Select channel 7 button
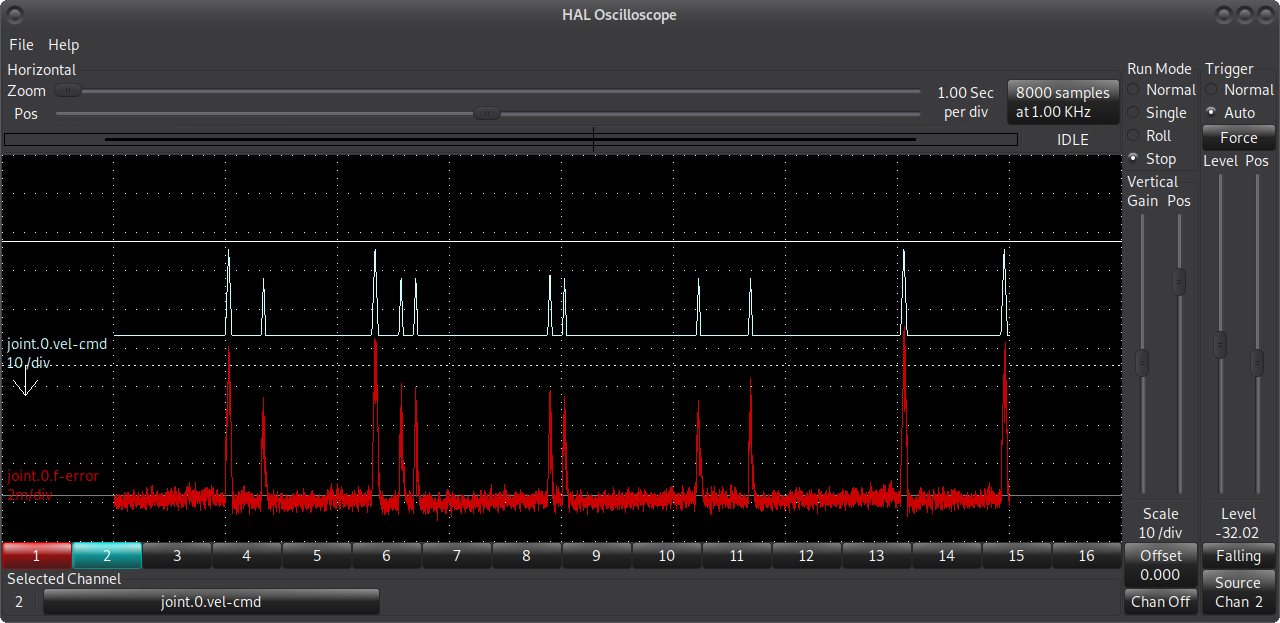The height and width of the screenshot is (623, 1280). (x=457, y=555)
